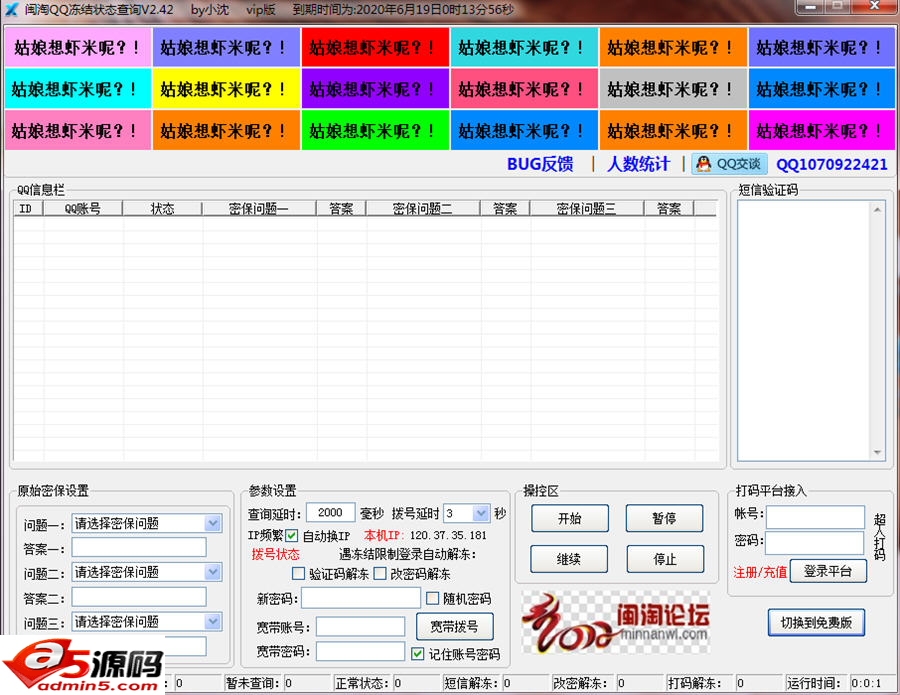Screen dimensions: 900x695
Task: Open the BUG反馈 link
Action: [540, 164]
